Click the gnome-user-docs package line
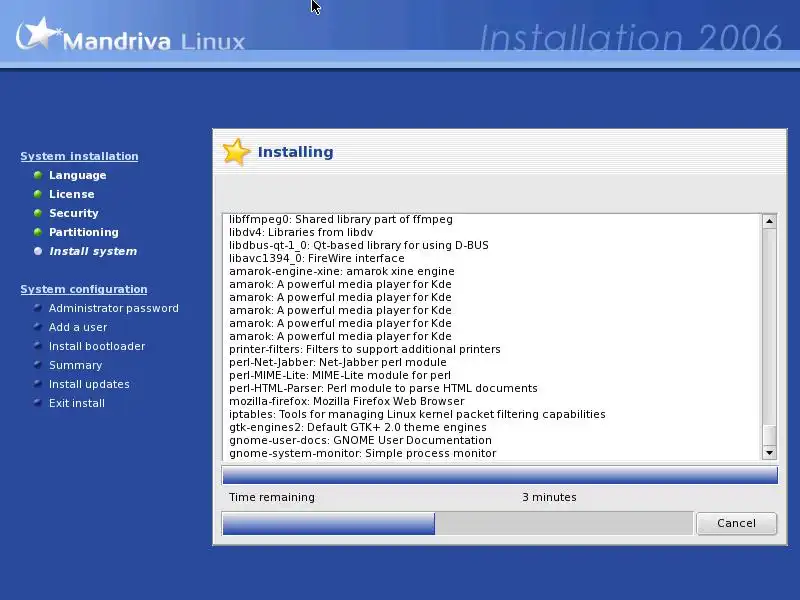Image resolution: width=800 pixels, height=600 pixels. (360, 440)
